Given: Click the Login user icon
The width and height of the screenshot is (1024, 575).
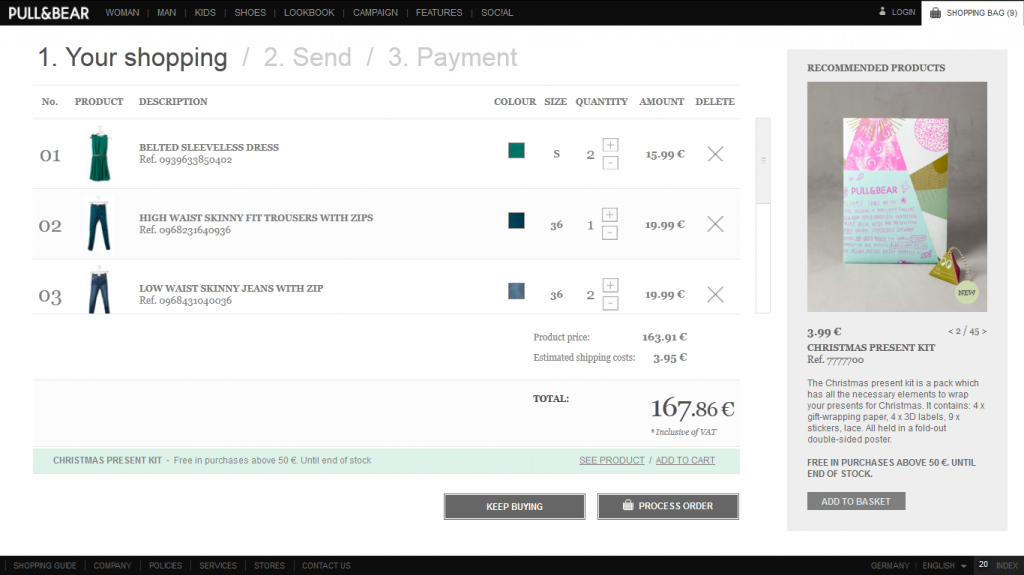Looking at the screenshot, I should pyautogui.click(x=882, y=12).
